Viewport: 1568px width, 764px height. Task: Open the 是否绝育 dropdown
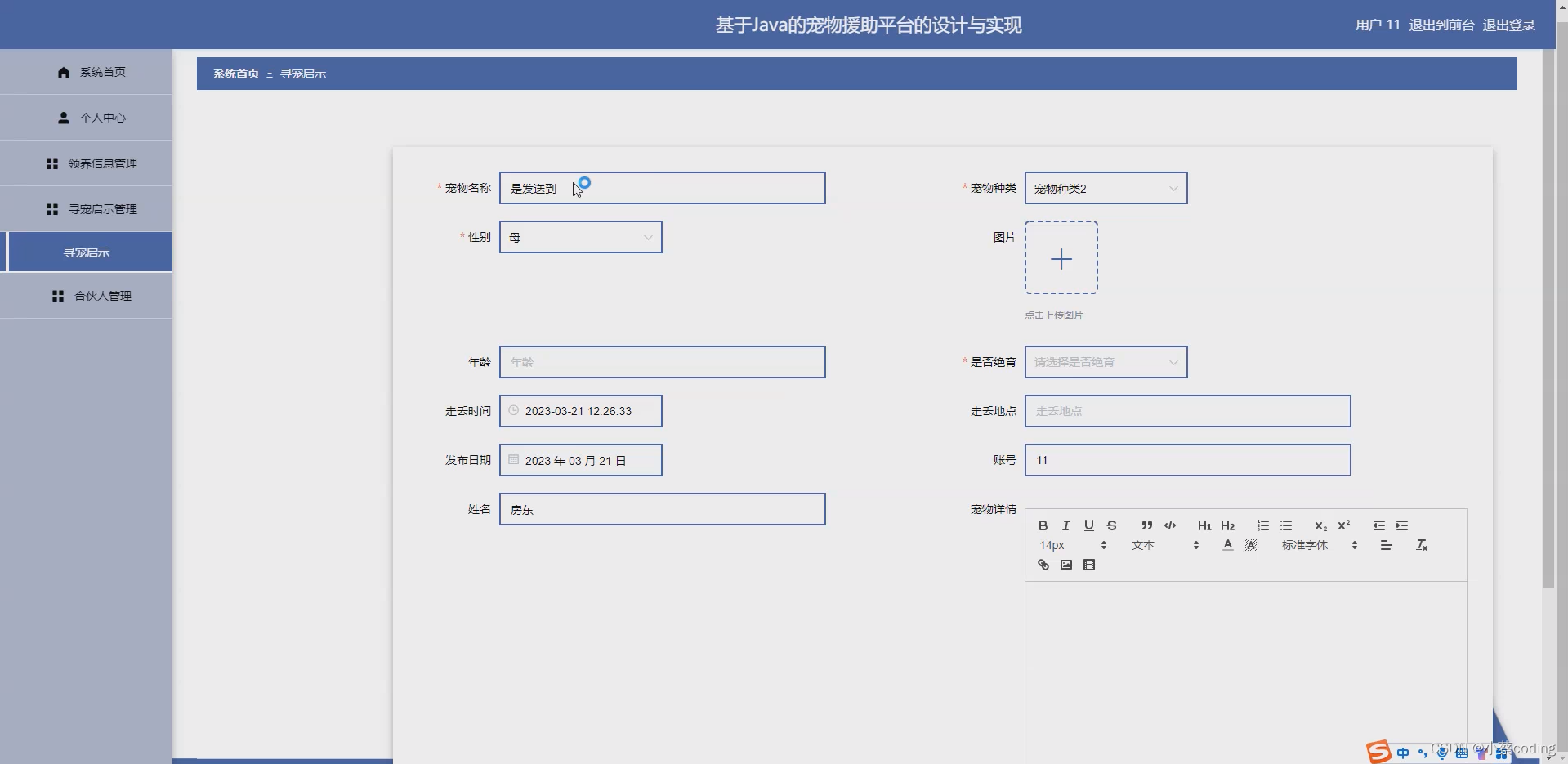1106,362
